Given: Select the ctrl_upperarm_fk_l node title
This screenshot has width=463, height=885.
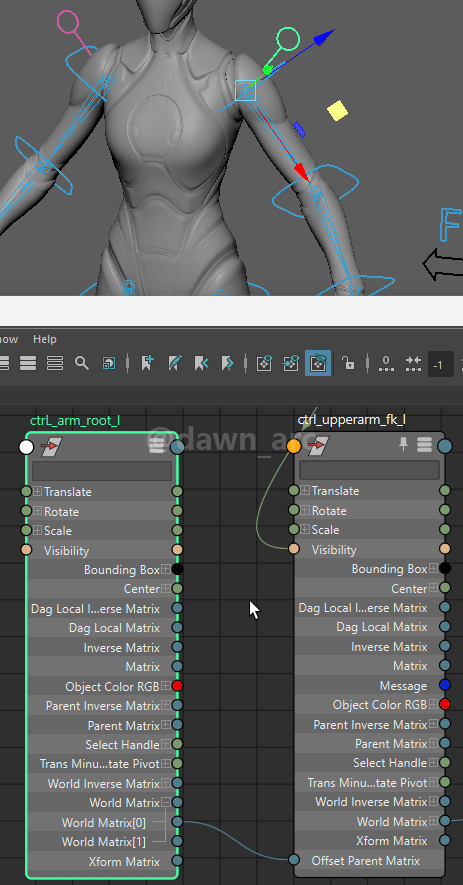Looking at the screenshot, I should tap(352, 420).
